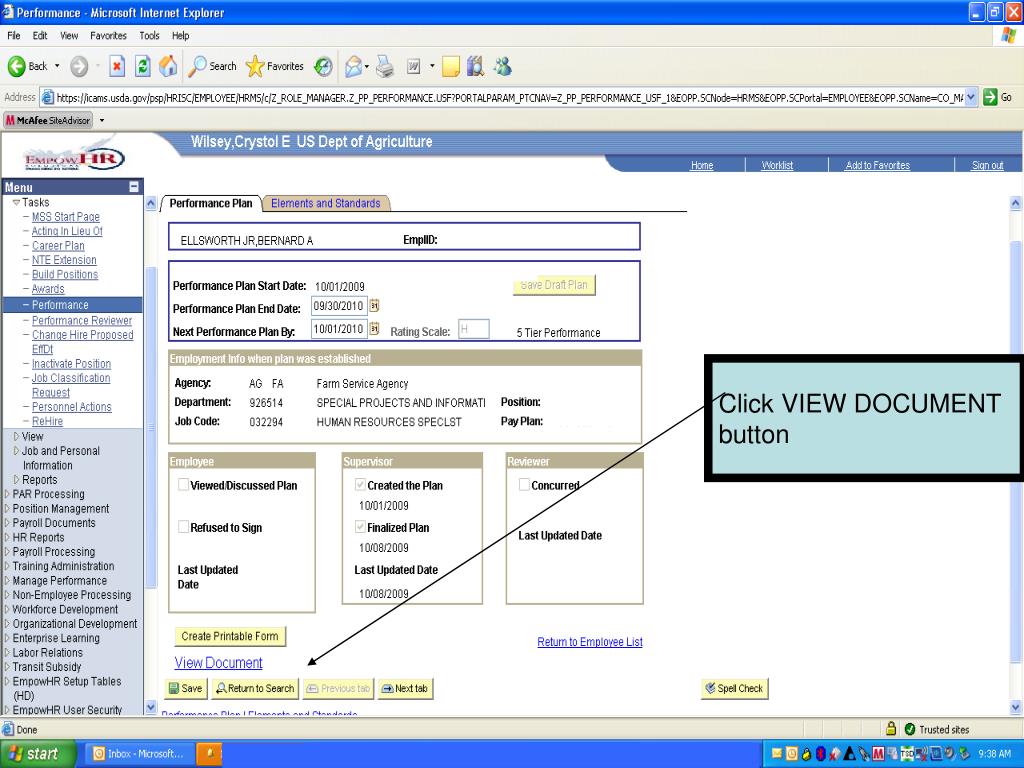Click the Windows Start button

[37, 754]
